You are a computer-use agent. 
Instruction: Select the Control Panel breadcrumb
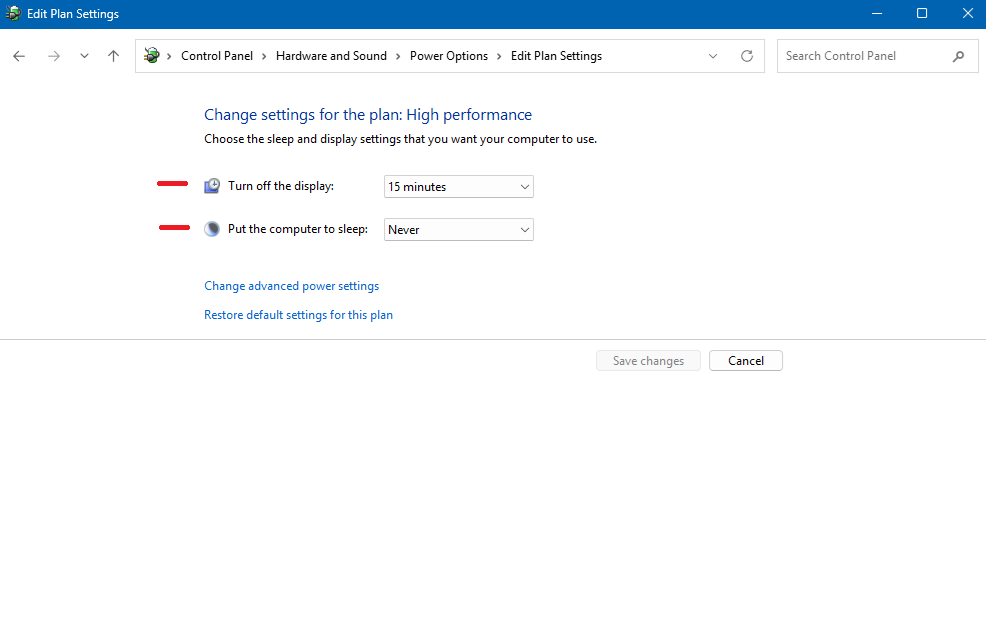point(217,56)
